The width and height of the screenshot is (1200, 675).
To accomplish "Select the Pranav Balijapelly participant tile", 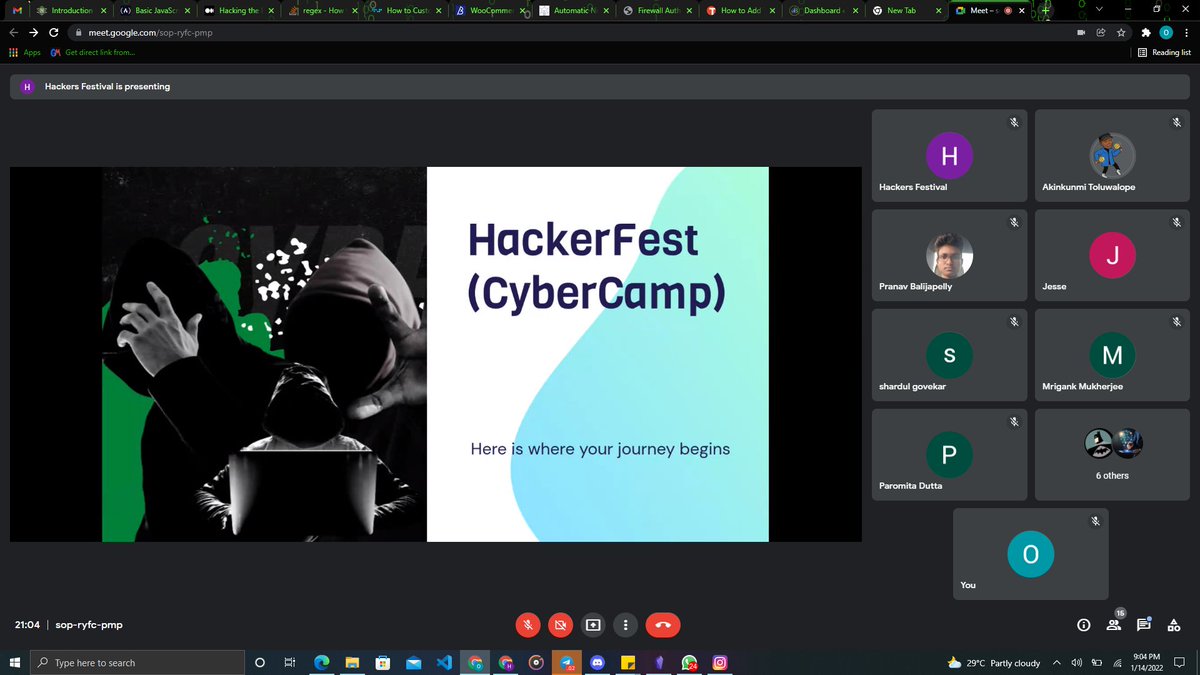I will (949, 255).
